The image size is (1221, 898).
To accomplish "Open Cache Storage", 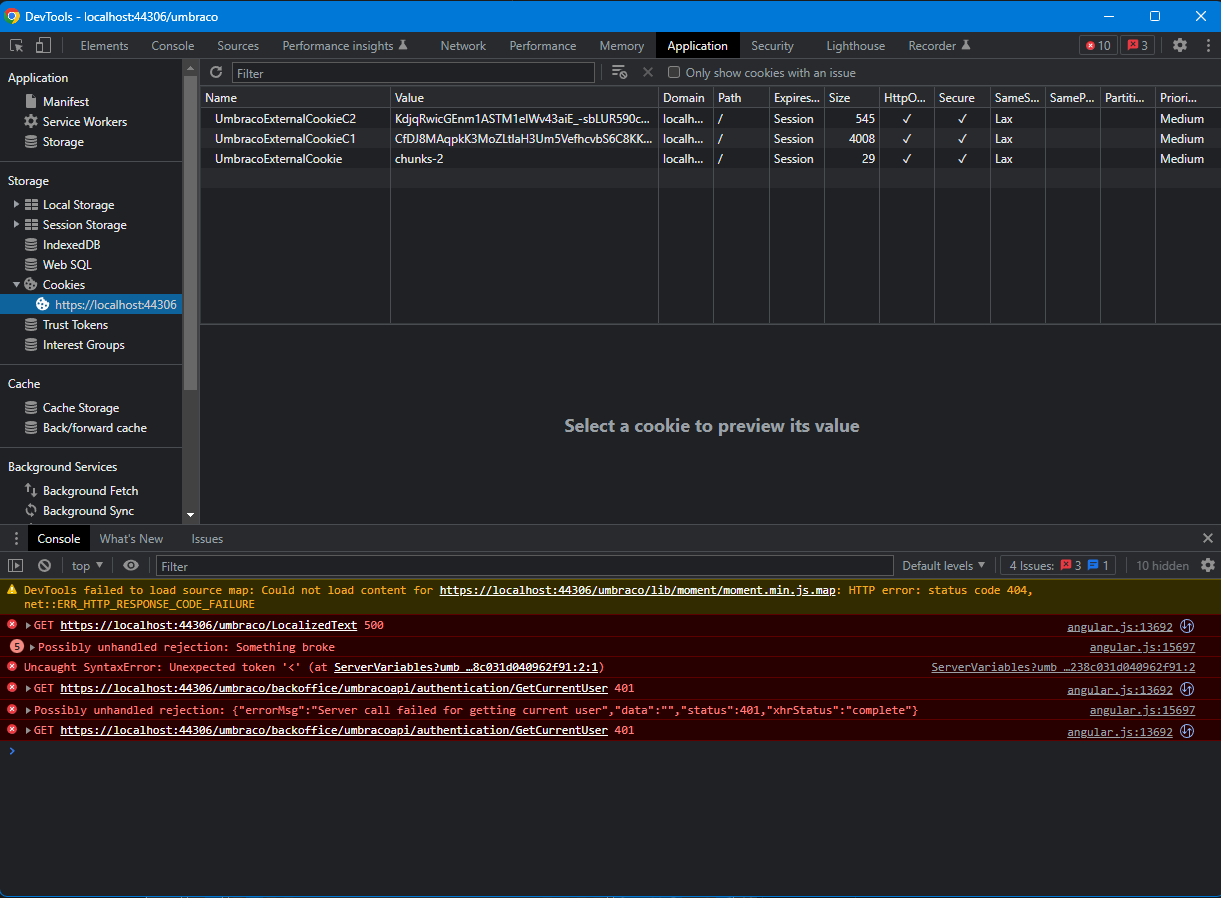I will coord(81,407).
